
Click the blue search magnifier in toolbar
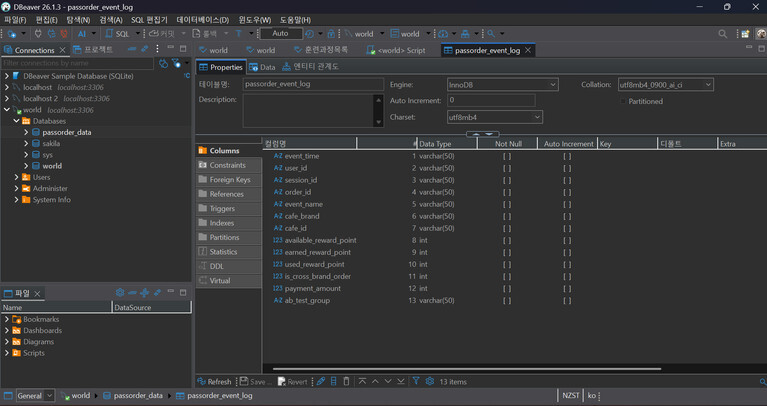pos(491,34)
